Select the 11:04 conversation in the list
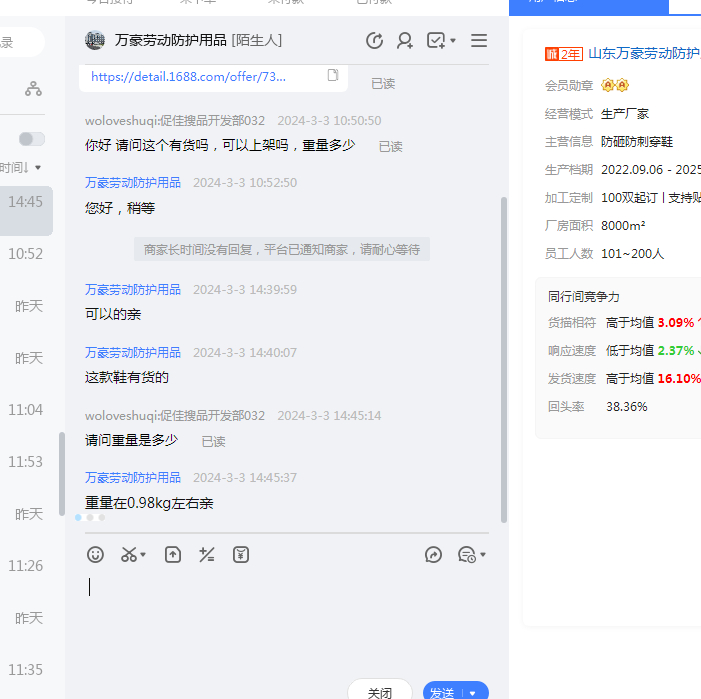 pyautogui.click(x=26, y=410)
